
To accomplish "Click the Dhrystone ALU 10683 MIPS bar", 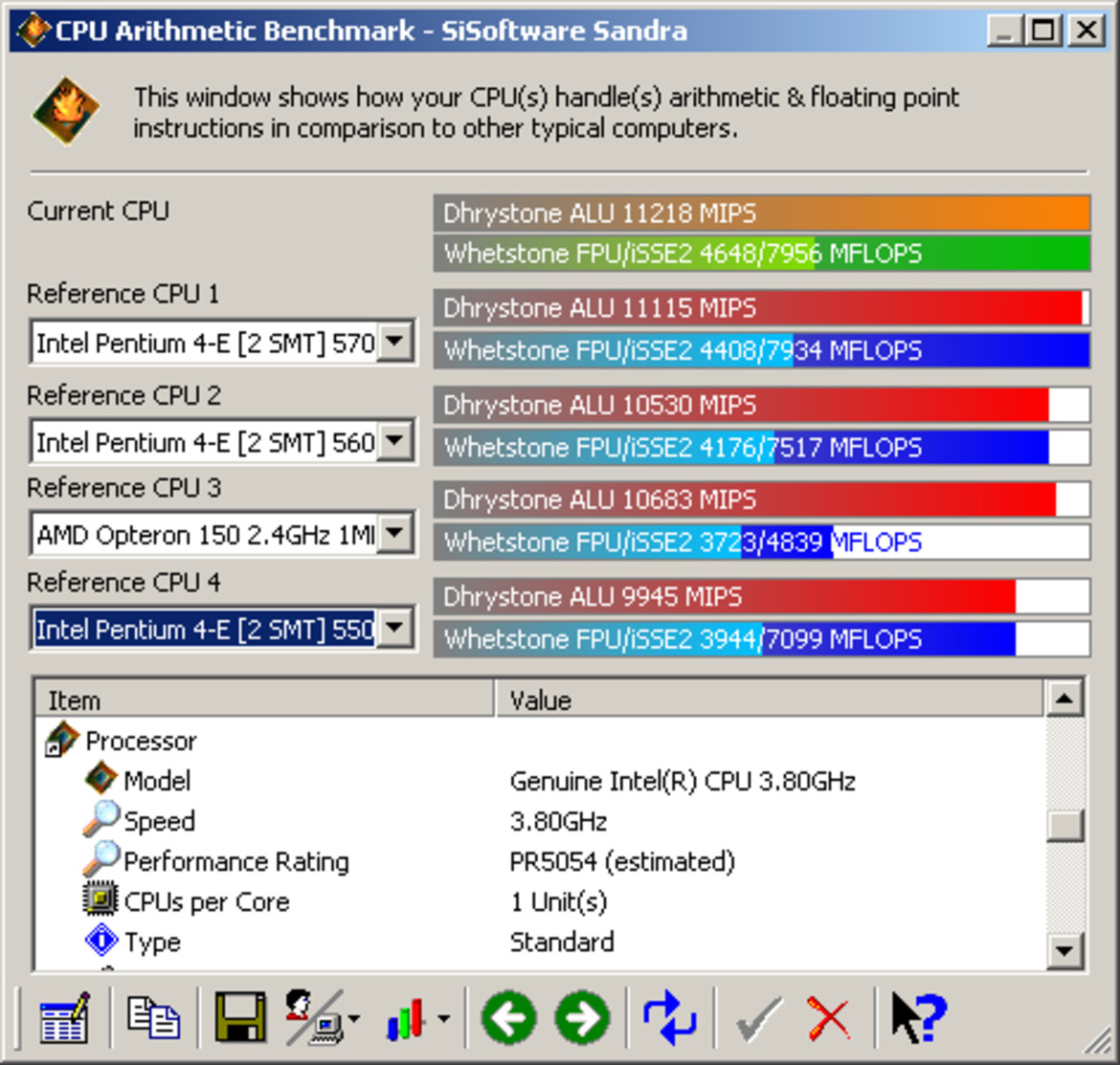I will [762, 499].
